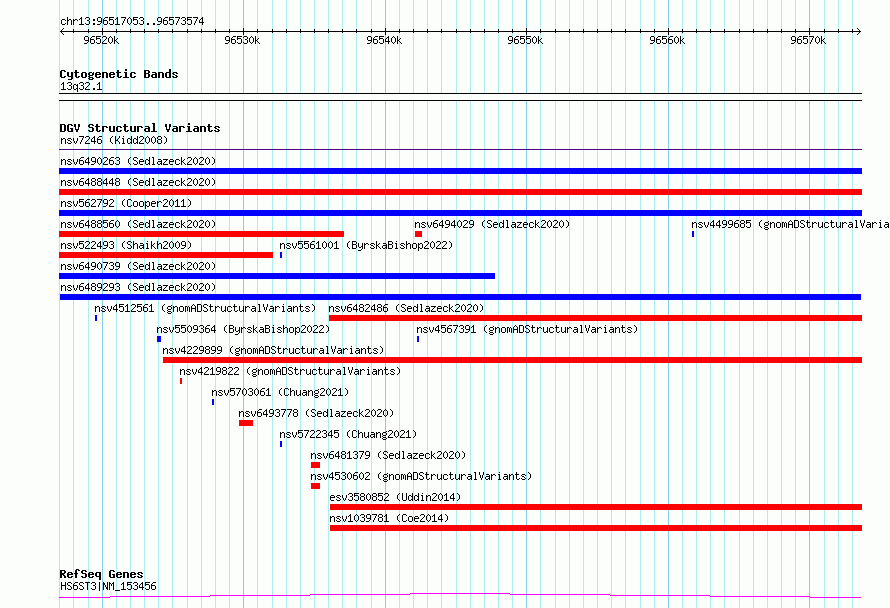Click the 96530k ruler tick label
Screen dimensions: 890x608
click(242, 40)
